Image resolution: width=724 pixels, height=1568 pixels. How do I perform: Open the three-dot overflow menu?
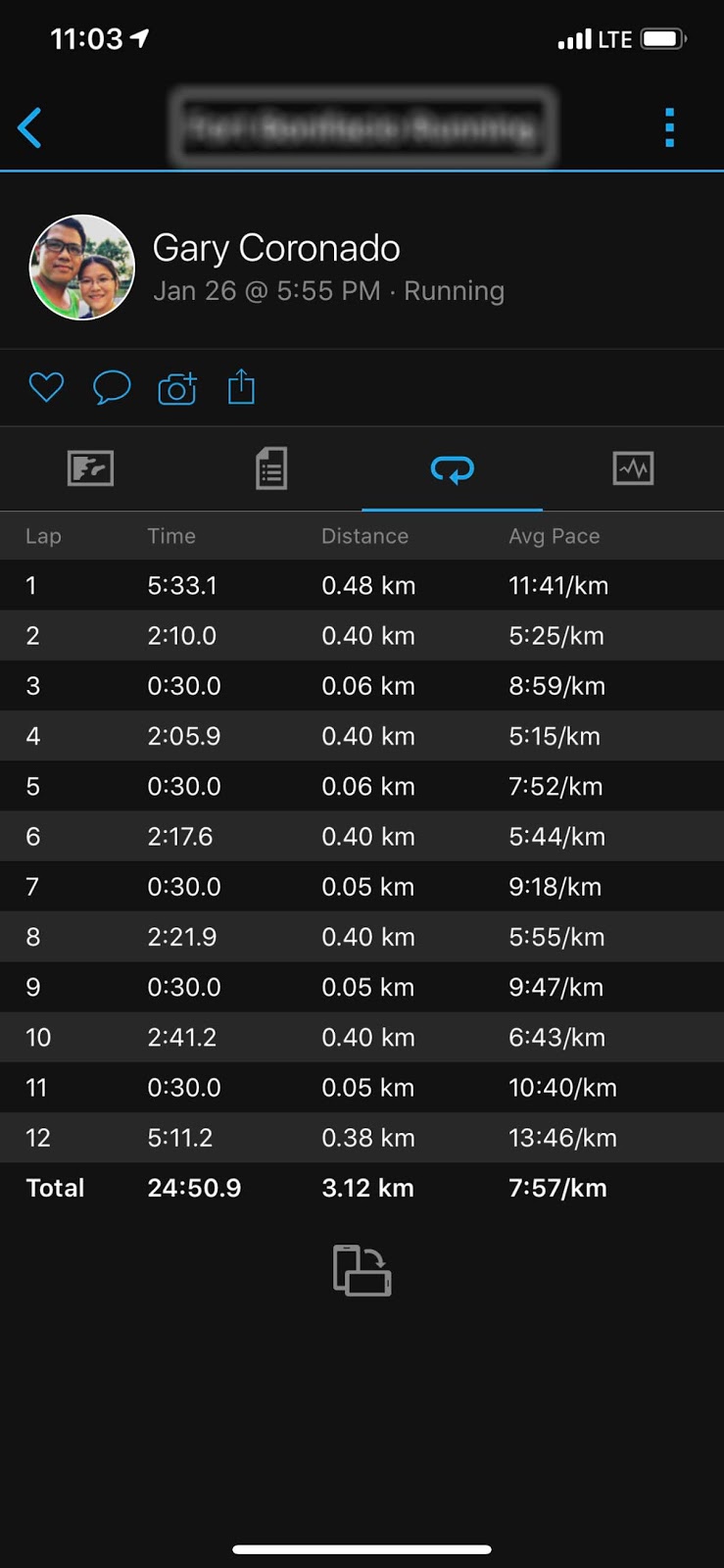tap(670, 126)
